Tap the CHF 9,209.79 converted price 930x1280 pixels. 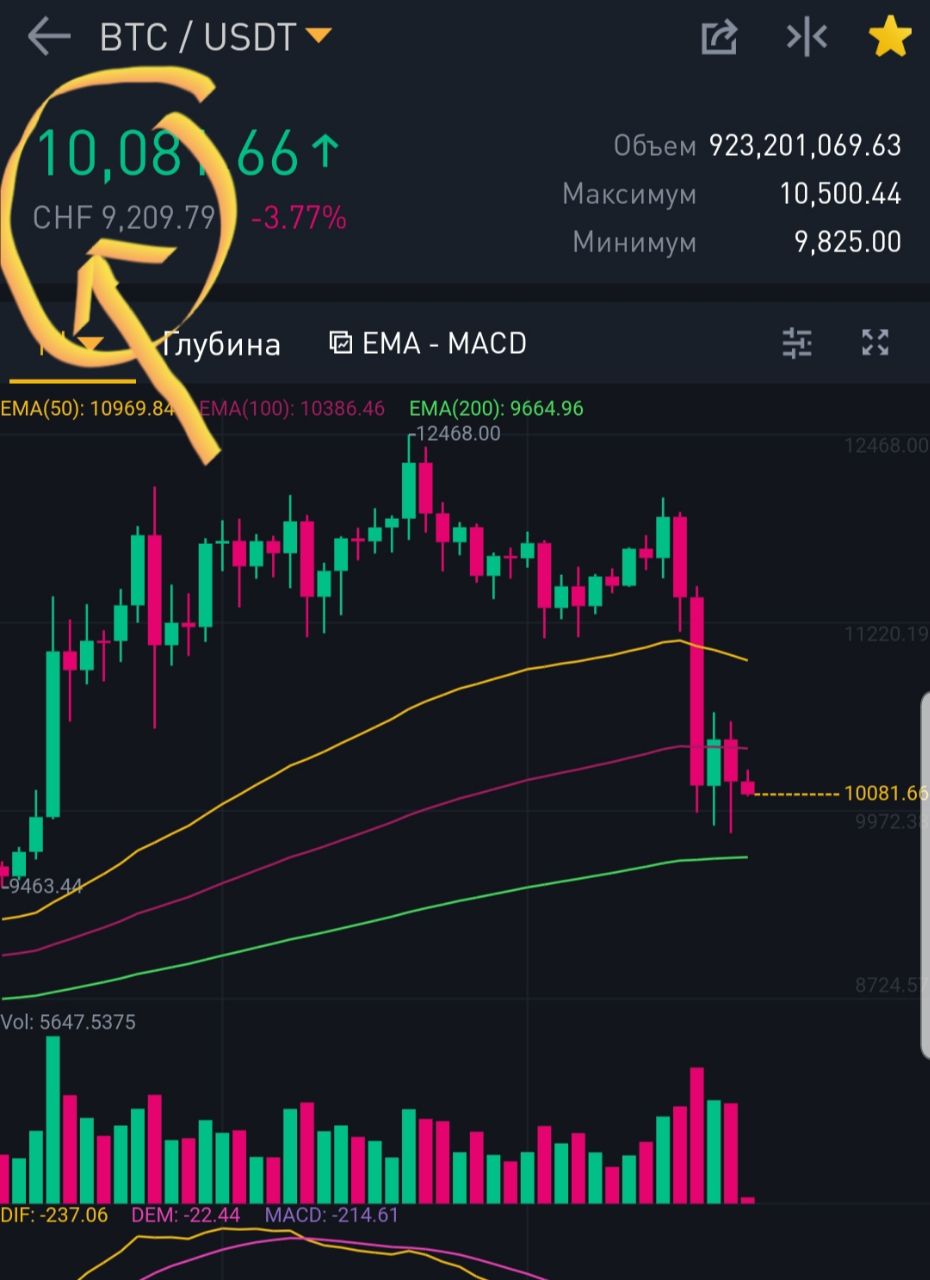(x=124, y=217)
